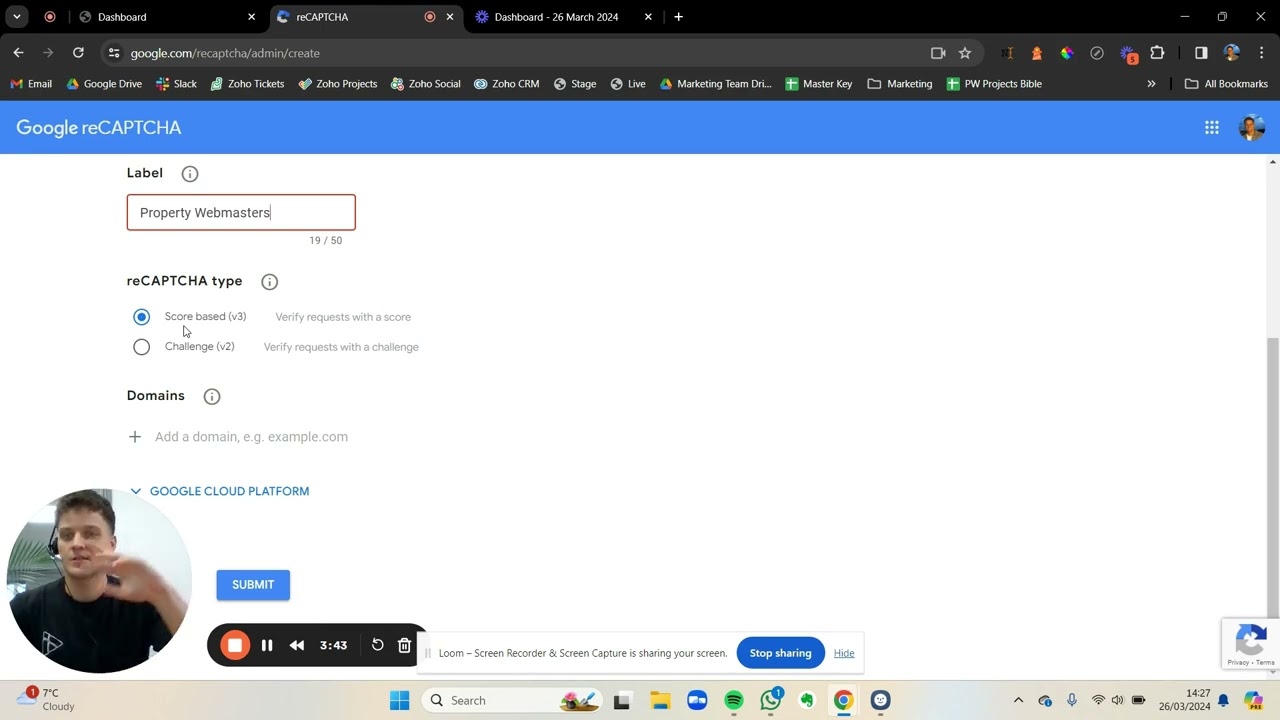The width and height of the screenshot is (1280, 720).
Task: Click the Loom webcam bubble
Action: 99,581
